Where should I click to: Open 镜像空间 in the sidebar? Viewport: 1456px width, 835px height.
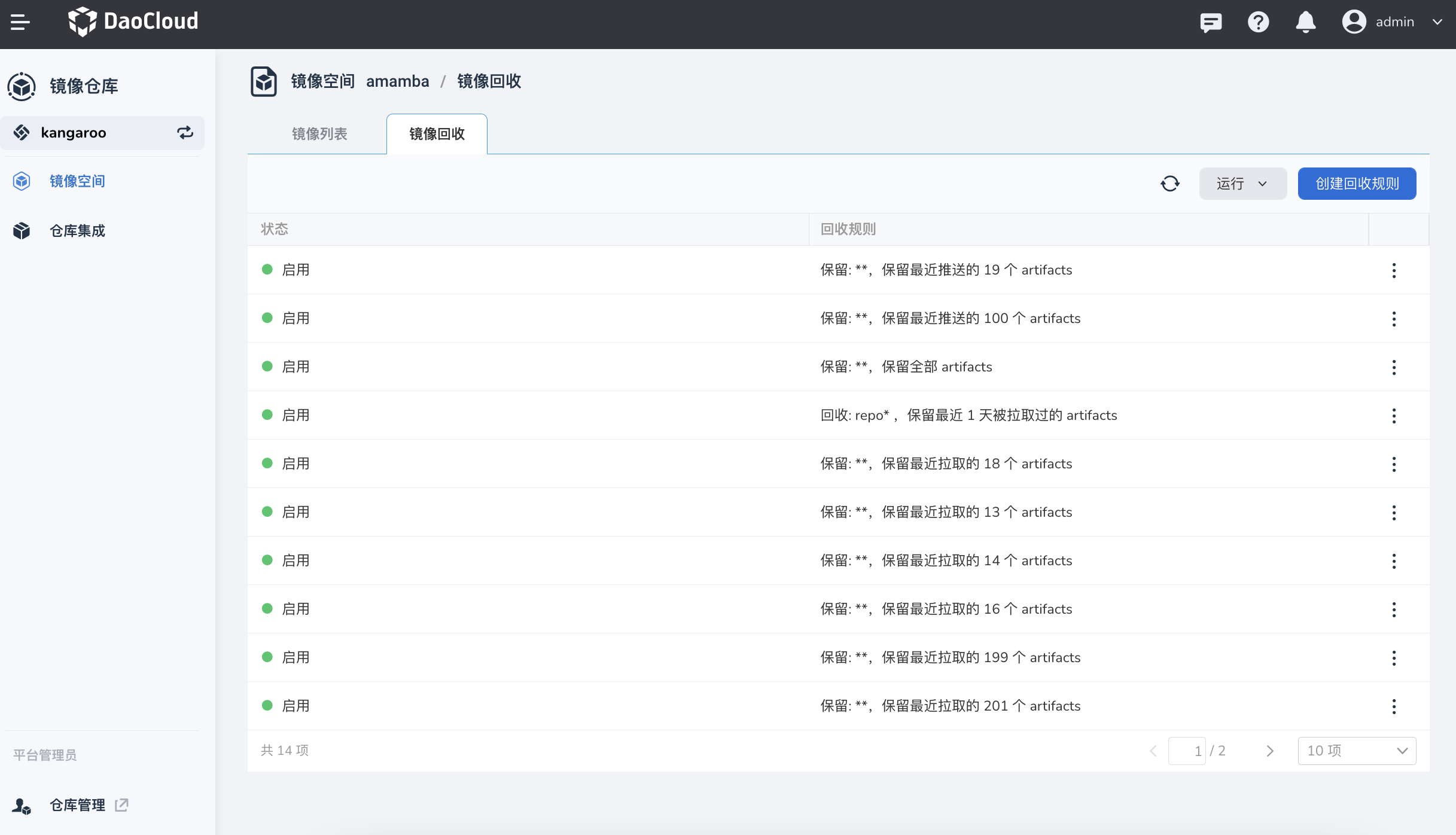tap(77, 181)
